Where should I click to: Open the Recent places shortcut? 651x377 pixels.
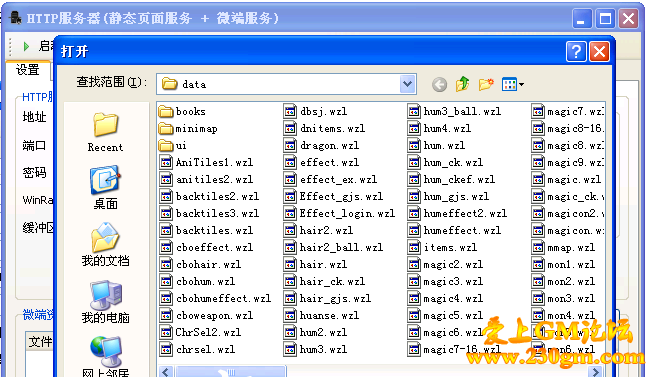point(105,132)
